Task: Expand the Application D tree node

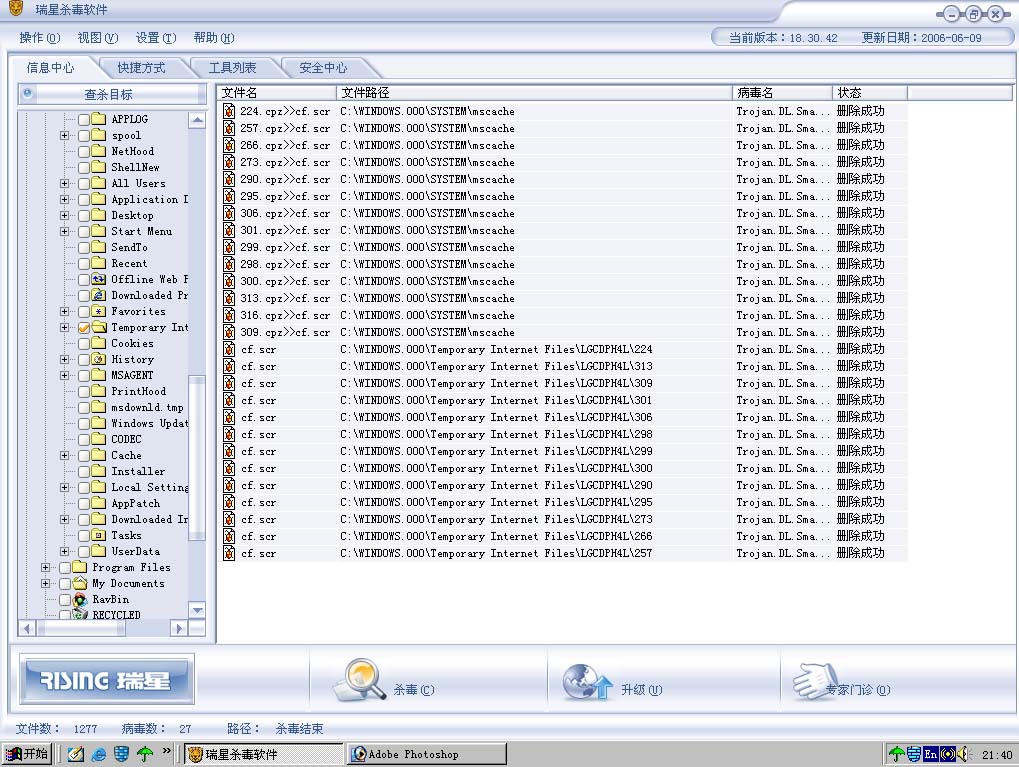Action: click(x=64, y=200)
